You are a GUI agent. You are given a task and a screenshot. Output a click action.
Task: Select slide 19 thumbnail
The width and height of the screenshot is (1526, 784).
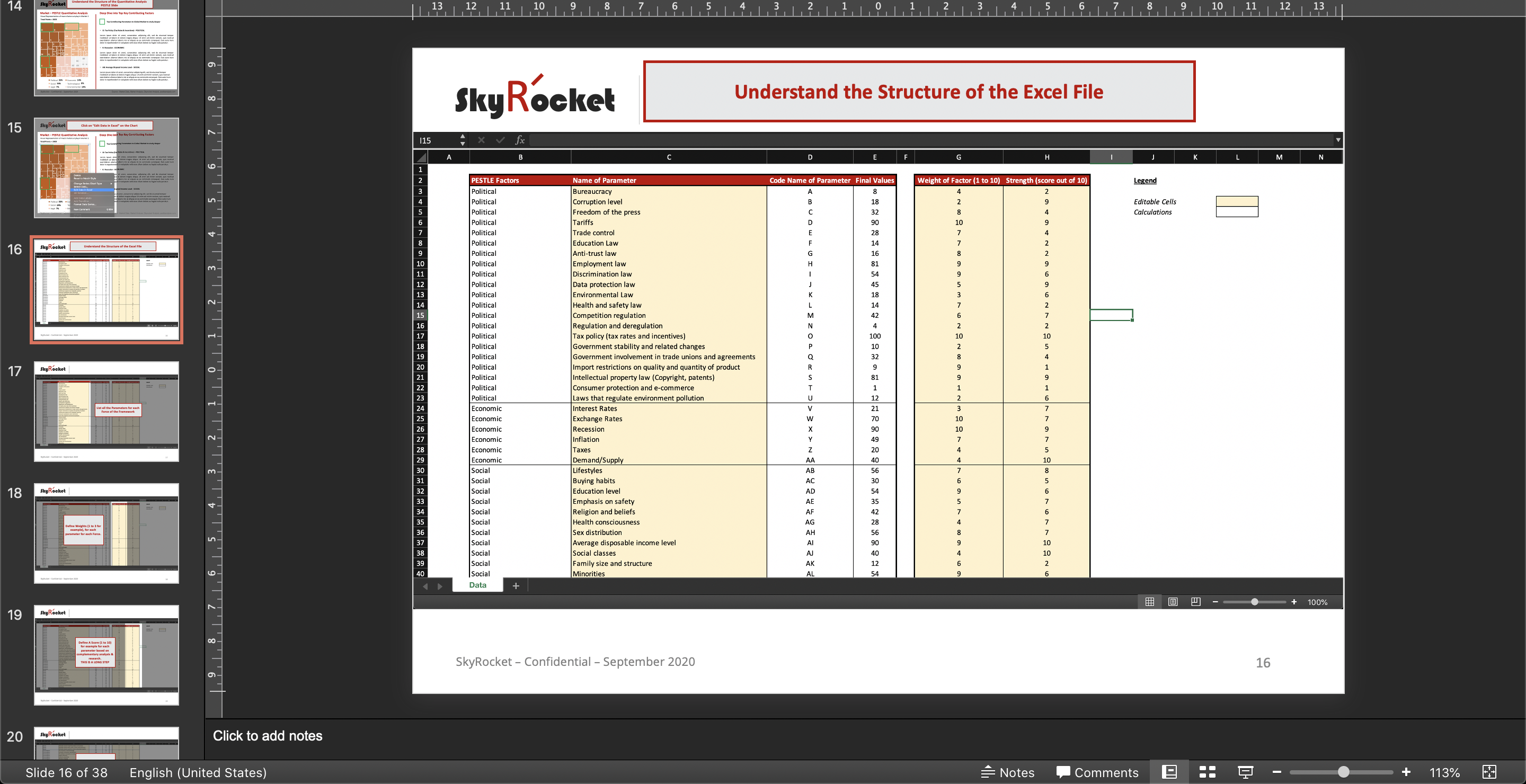click(x=107, y=655)
